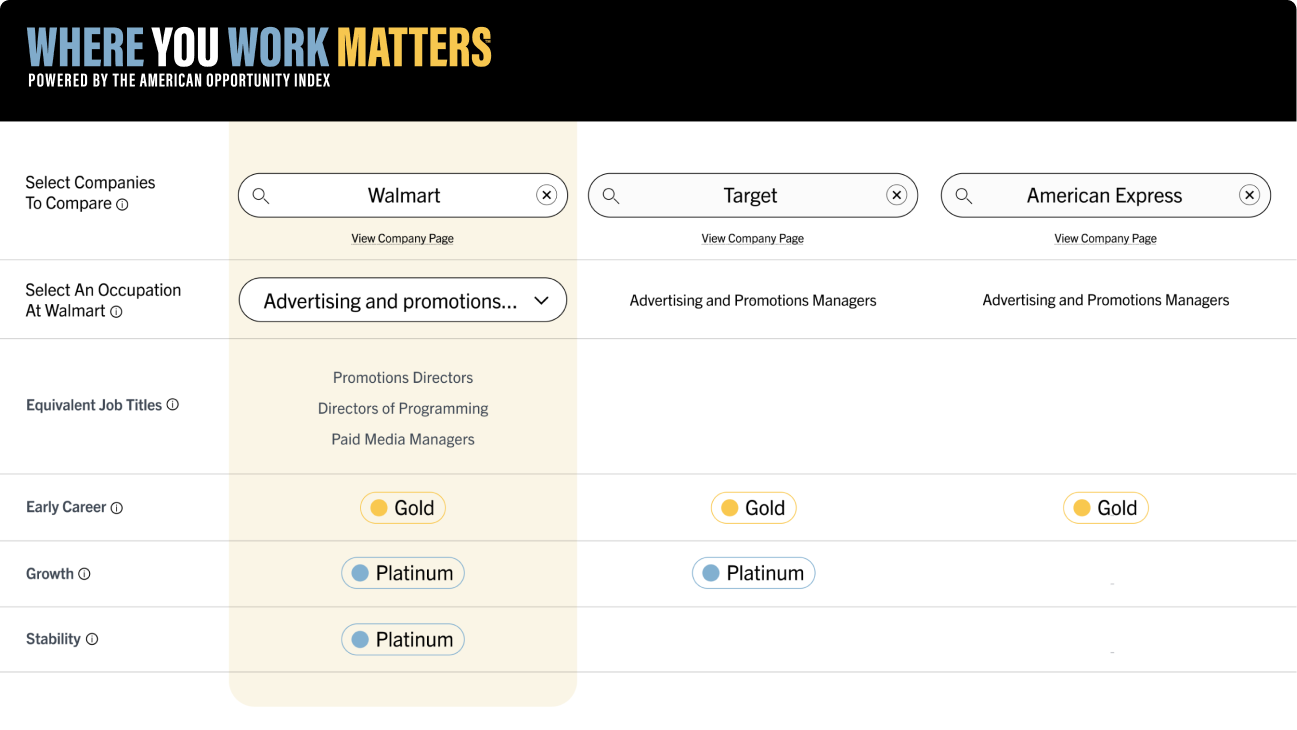Show info for the Stability metric
The height and width of the screenshot is (730, 1297).
(92, 639)
